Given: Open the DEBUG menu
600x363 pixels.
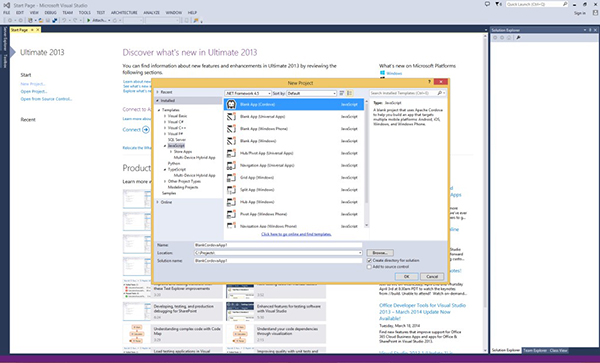Looking at the screenshot, I should tap(50, 13).
